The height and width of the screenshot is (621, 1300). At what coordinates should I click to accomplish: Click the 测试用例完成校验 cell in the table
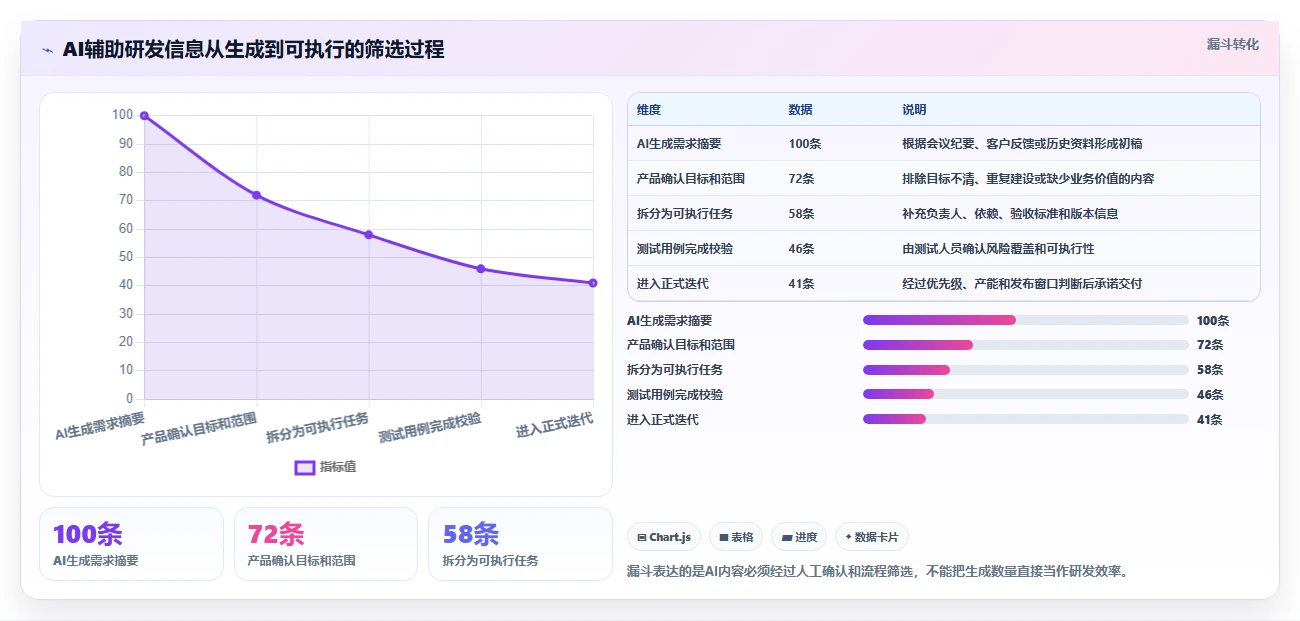[x=685, y=248]
